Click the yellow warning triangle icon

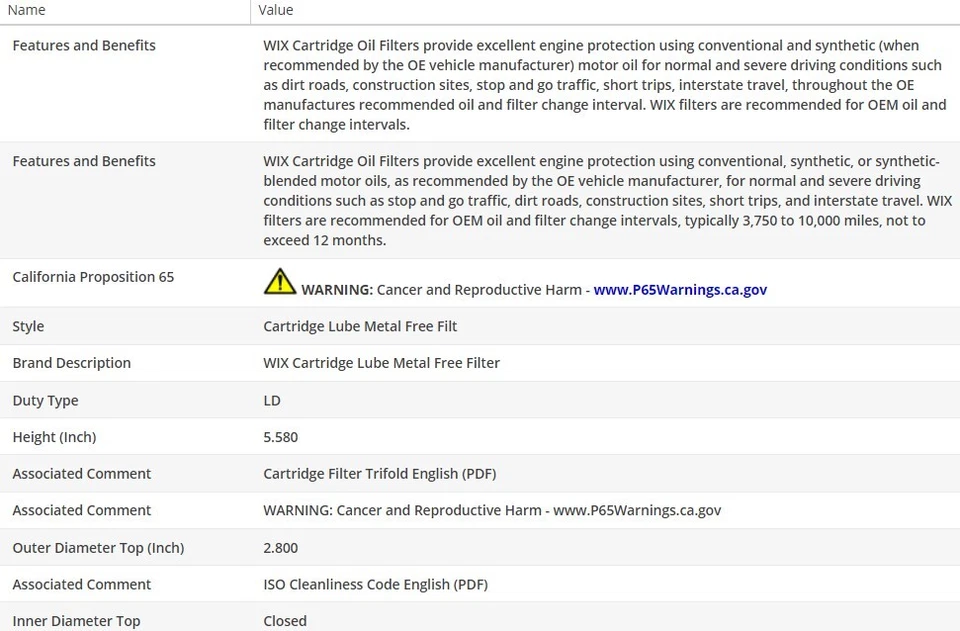280,281
